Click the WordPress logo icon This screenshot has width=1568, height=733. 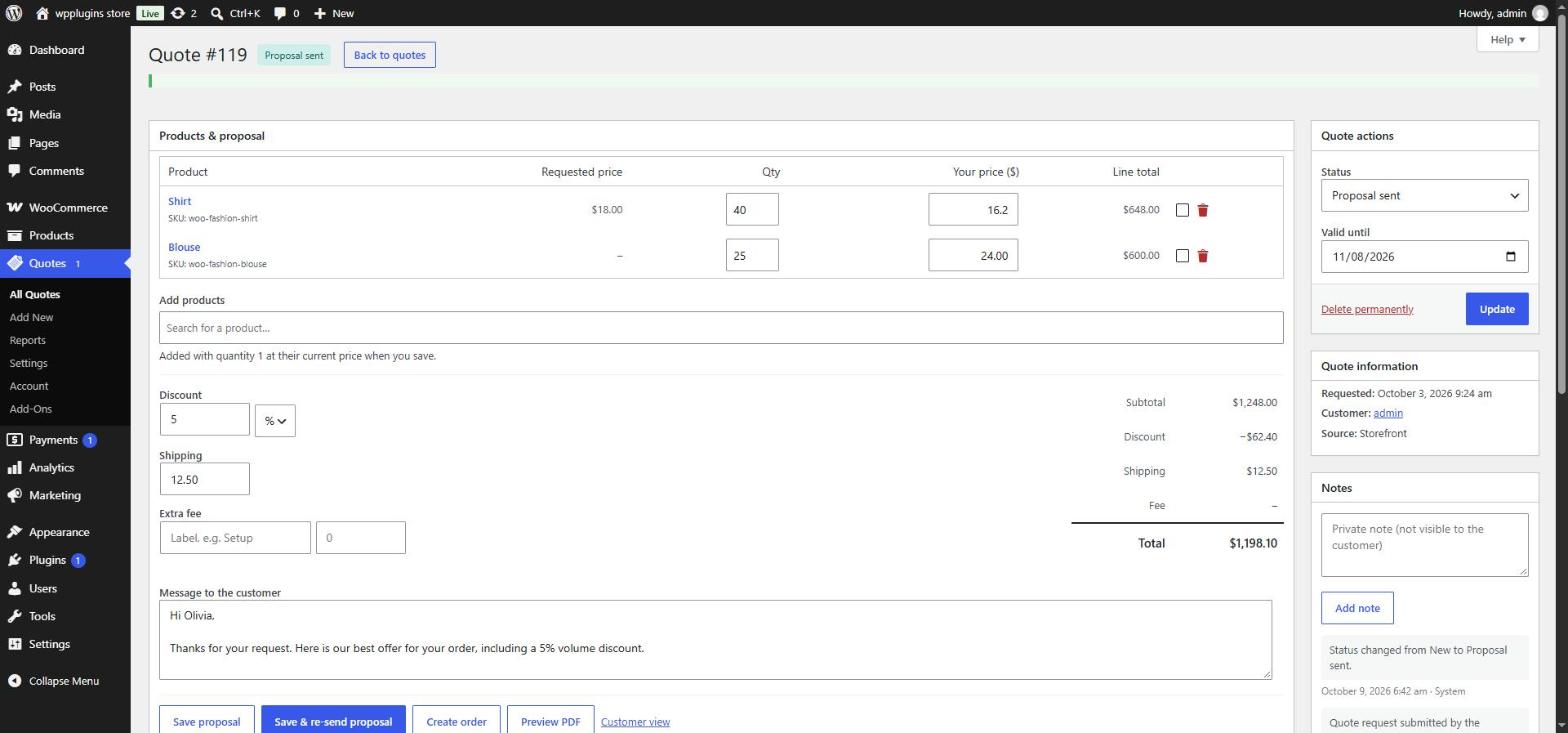click(14, 13)
